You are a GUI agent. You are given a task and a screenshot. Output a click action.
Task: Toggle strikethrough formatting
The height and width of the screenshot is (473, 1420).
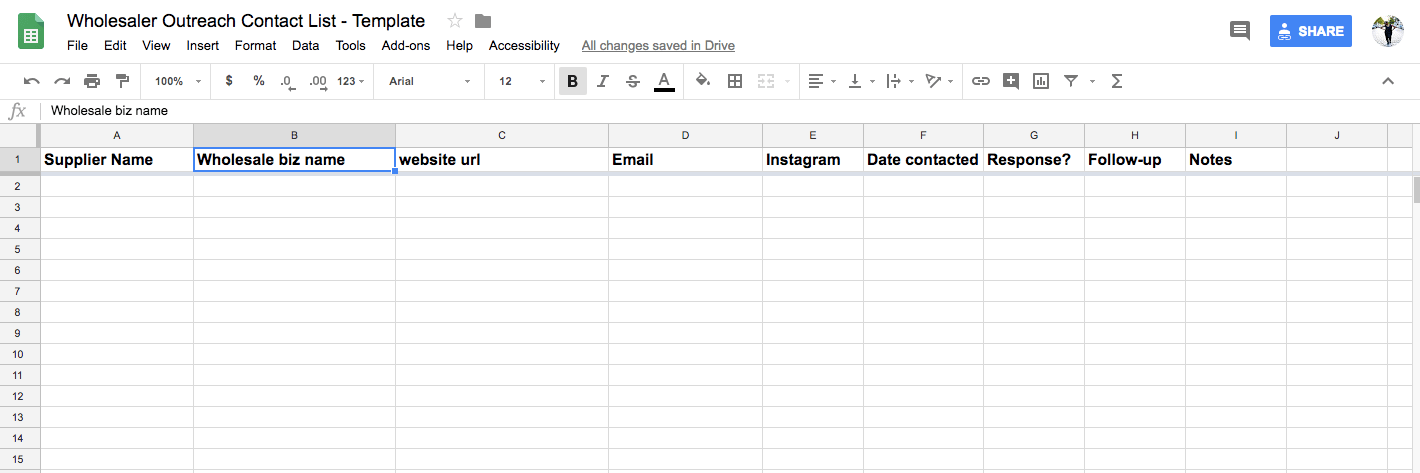pyautogui.click(x=633, y=81)
